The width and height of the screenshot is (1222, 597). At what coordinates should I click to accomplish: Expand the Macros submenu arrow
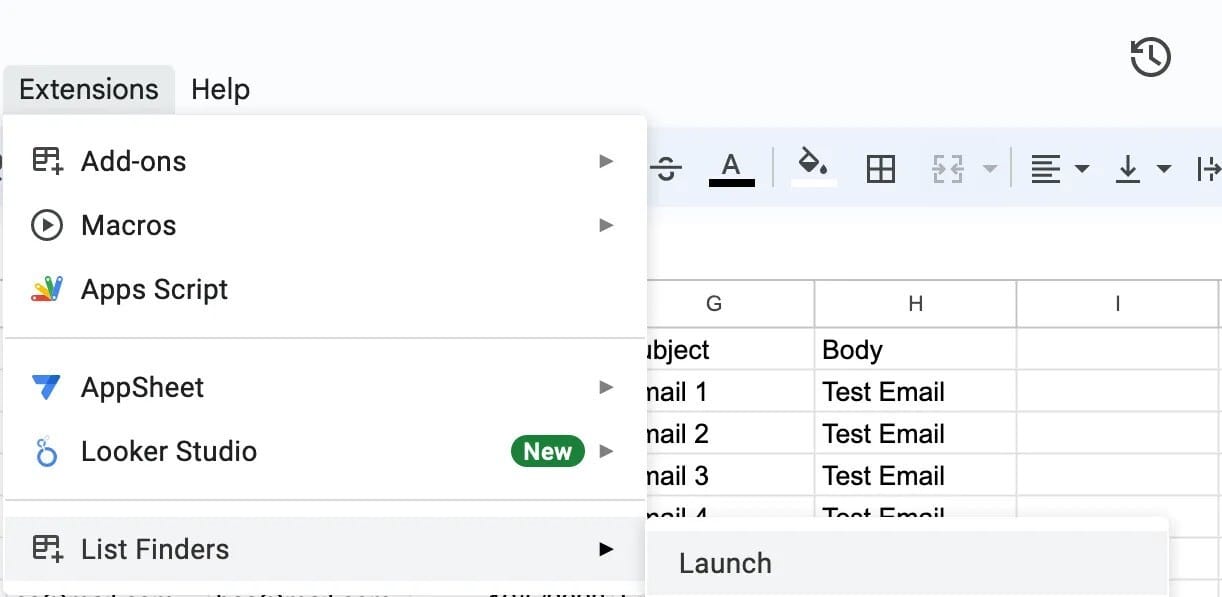[606, 225]
